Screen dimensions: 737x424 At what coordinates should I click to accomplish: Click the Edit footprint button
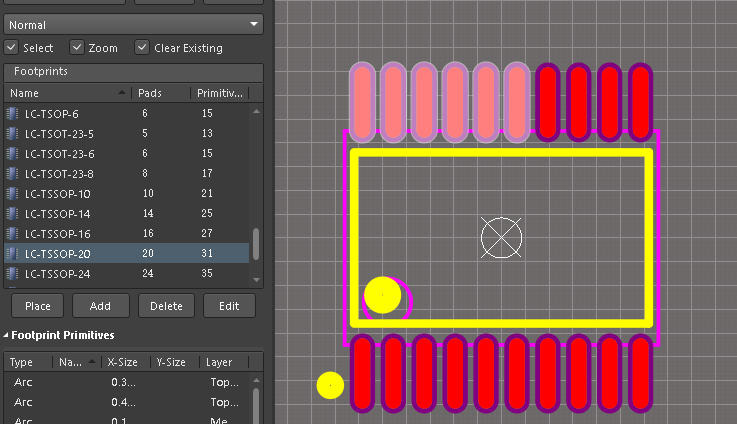pos(229,306)
